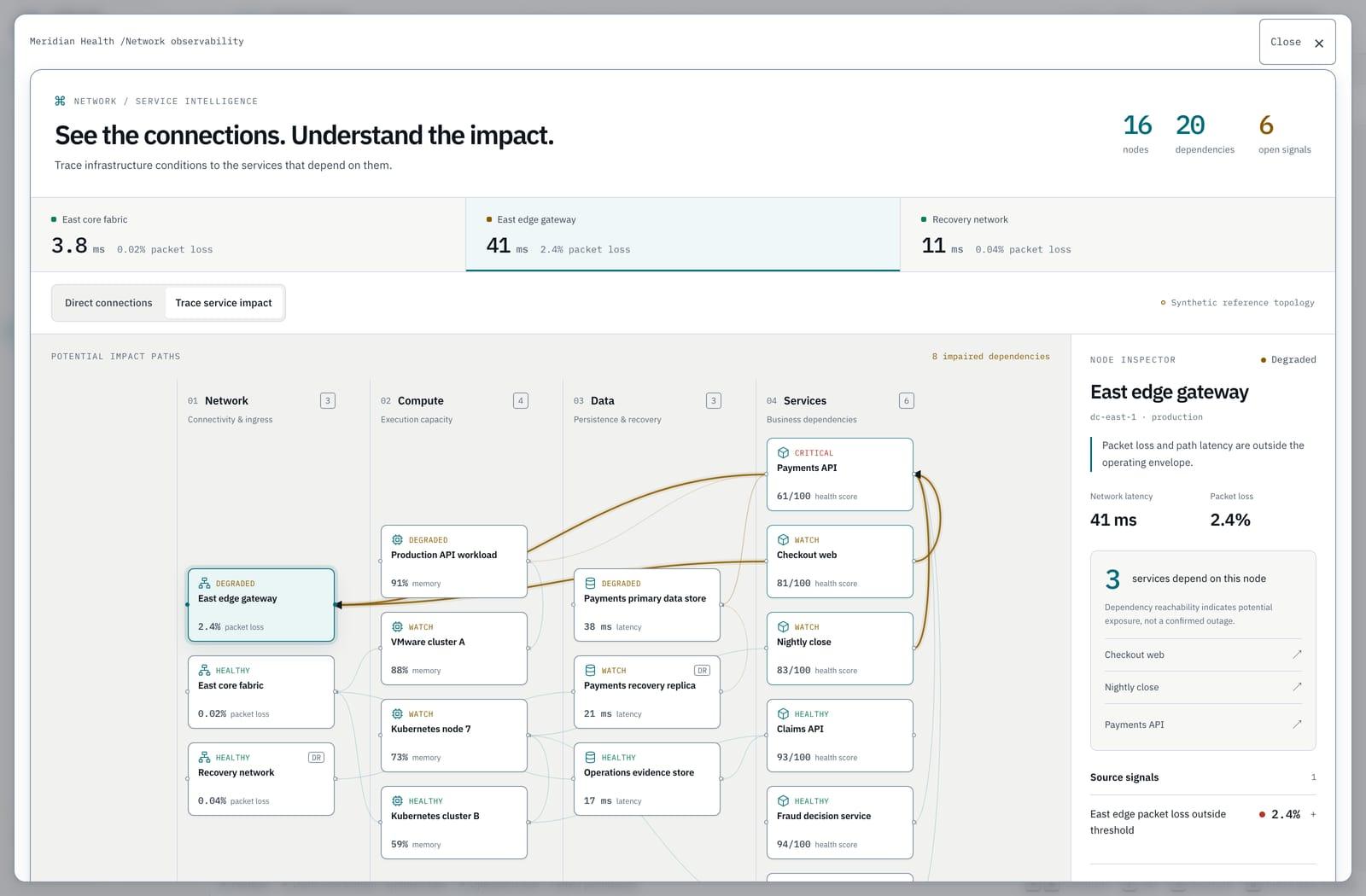Click the '6' open signals count

[x=1266, y=125]
